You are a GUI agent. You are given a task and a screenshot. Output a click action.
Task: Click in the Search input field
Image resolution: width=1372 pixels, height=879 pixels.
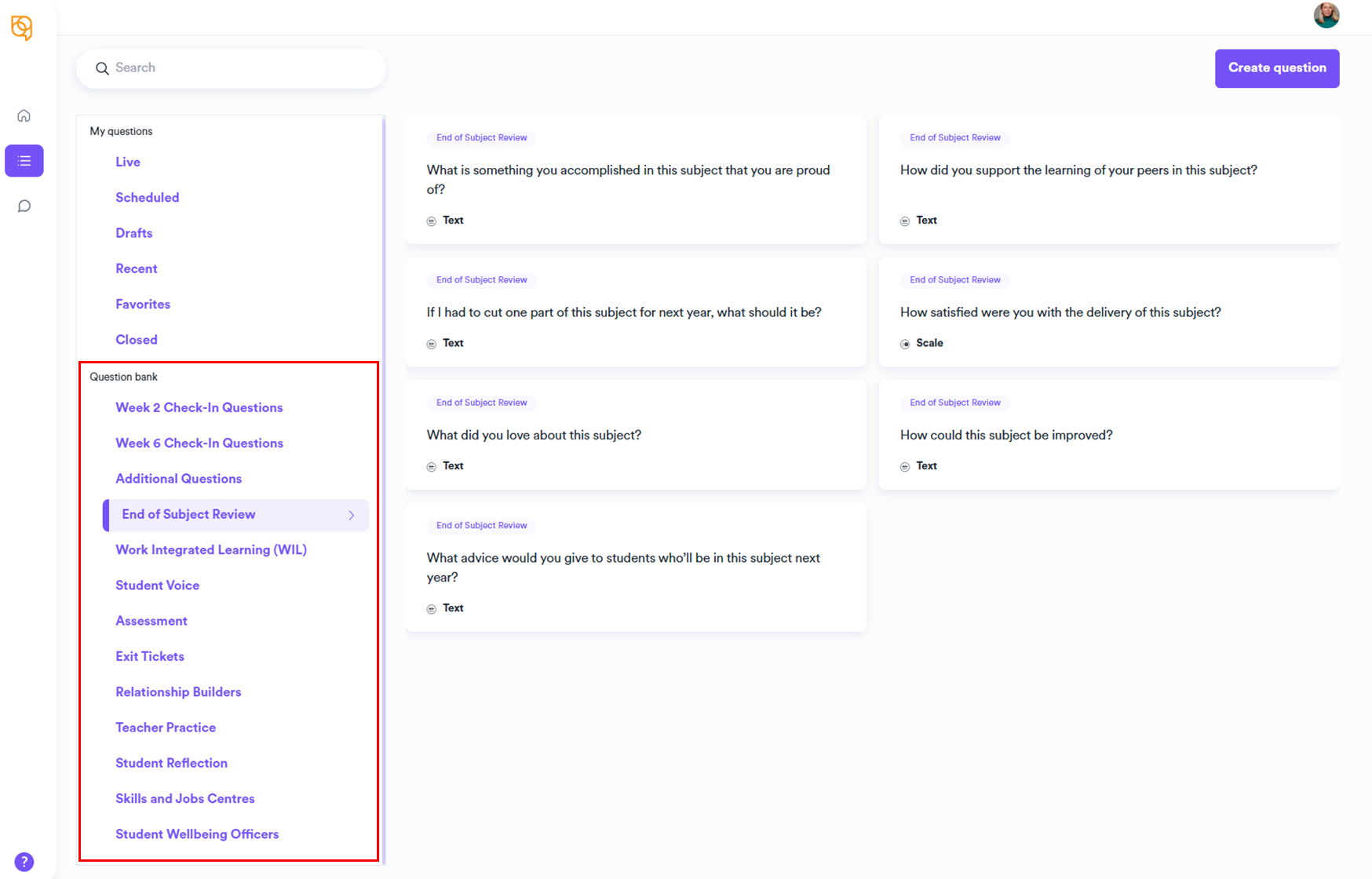pyautogui.click(x=243, y=68)
